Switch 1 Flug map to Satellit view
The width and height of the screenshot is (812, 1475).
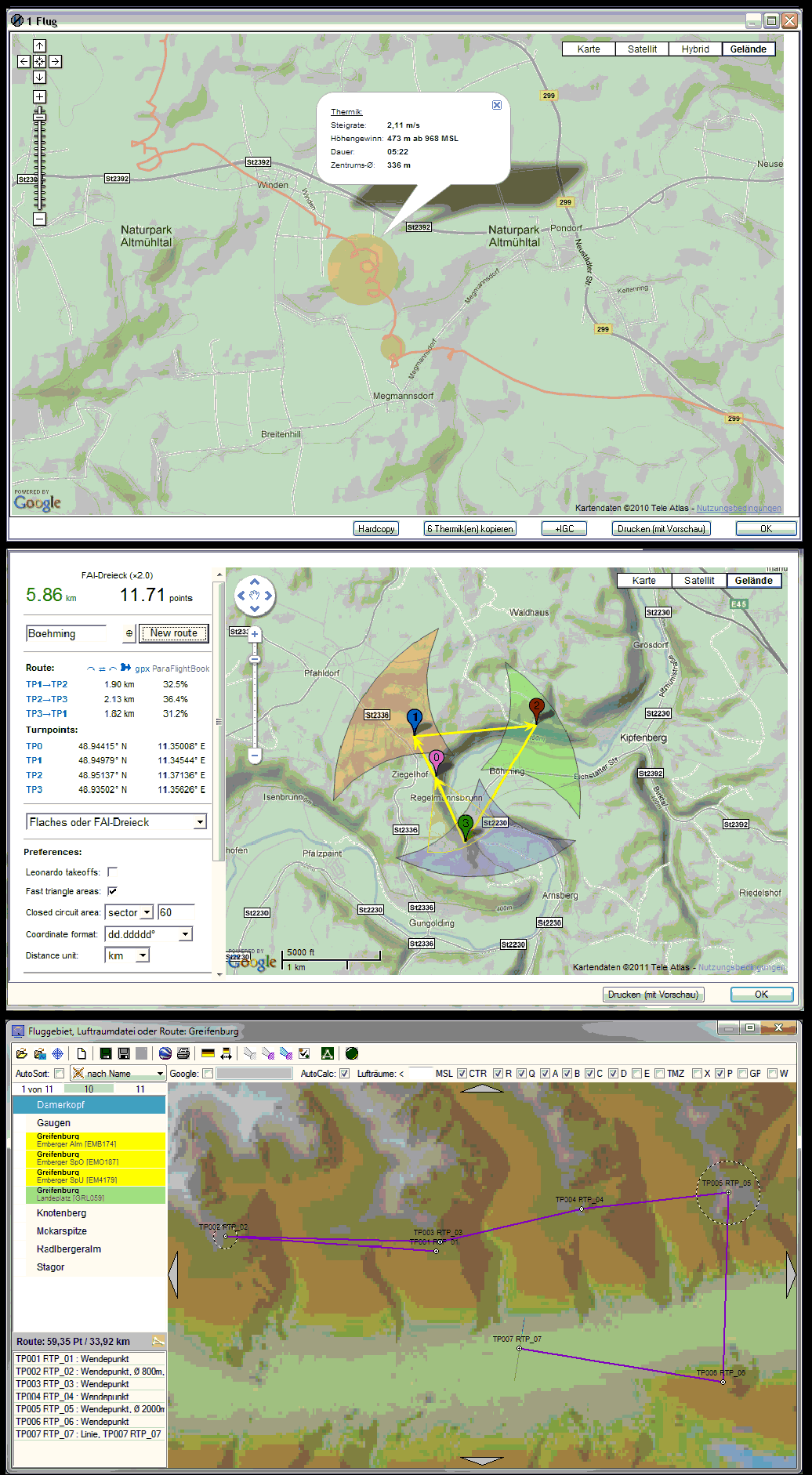pos(642,49)
